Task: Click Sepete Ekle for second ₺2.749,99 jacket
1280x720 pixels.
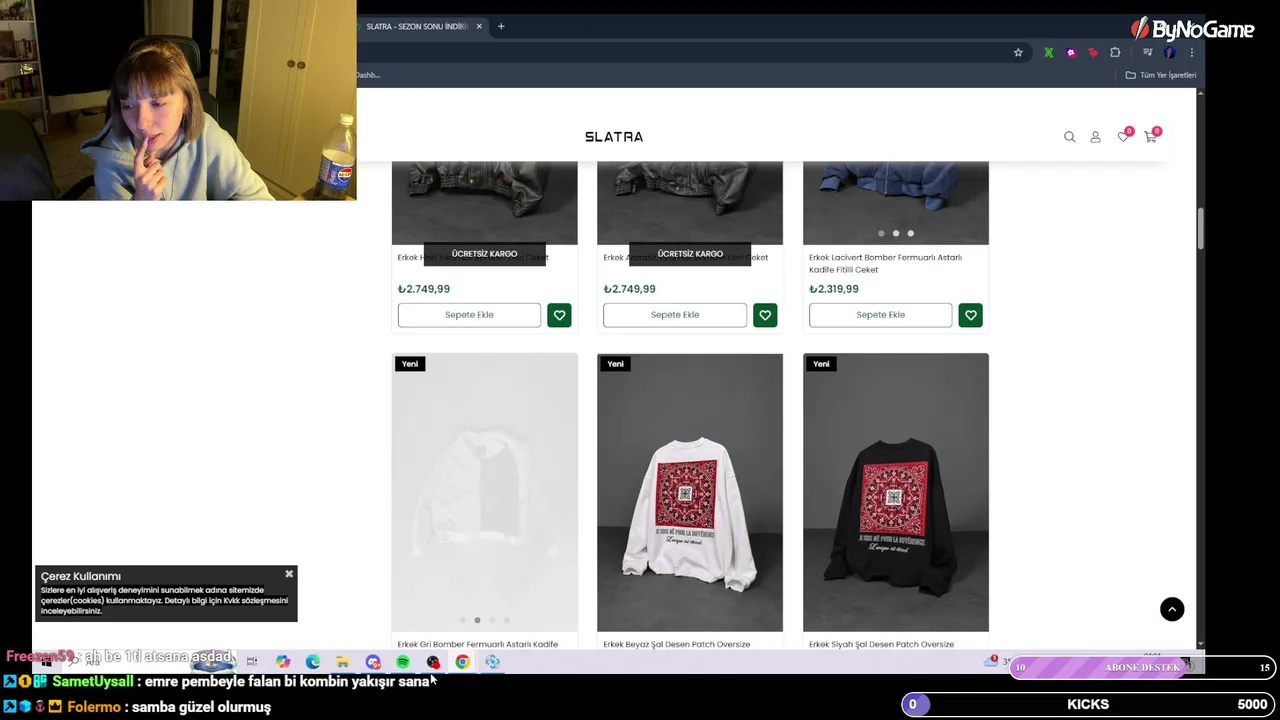Action: click(x=675, y=315)
